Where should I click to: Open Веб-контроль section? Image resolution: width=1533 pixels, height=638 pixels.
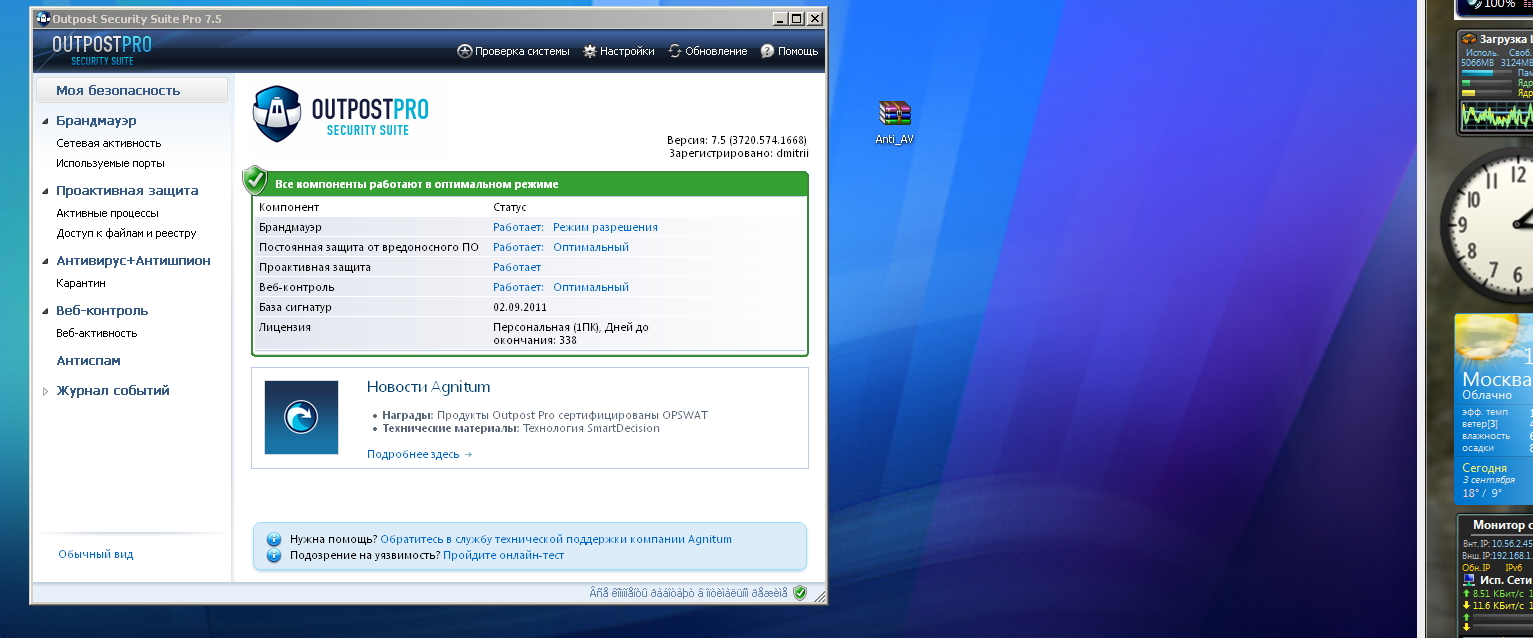[102, 310]
